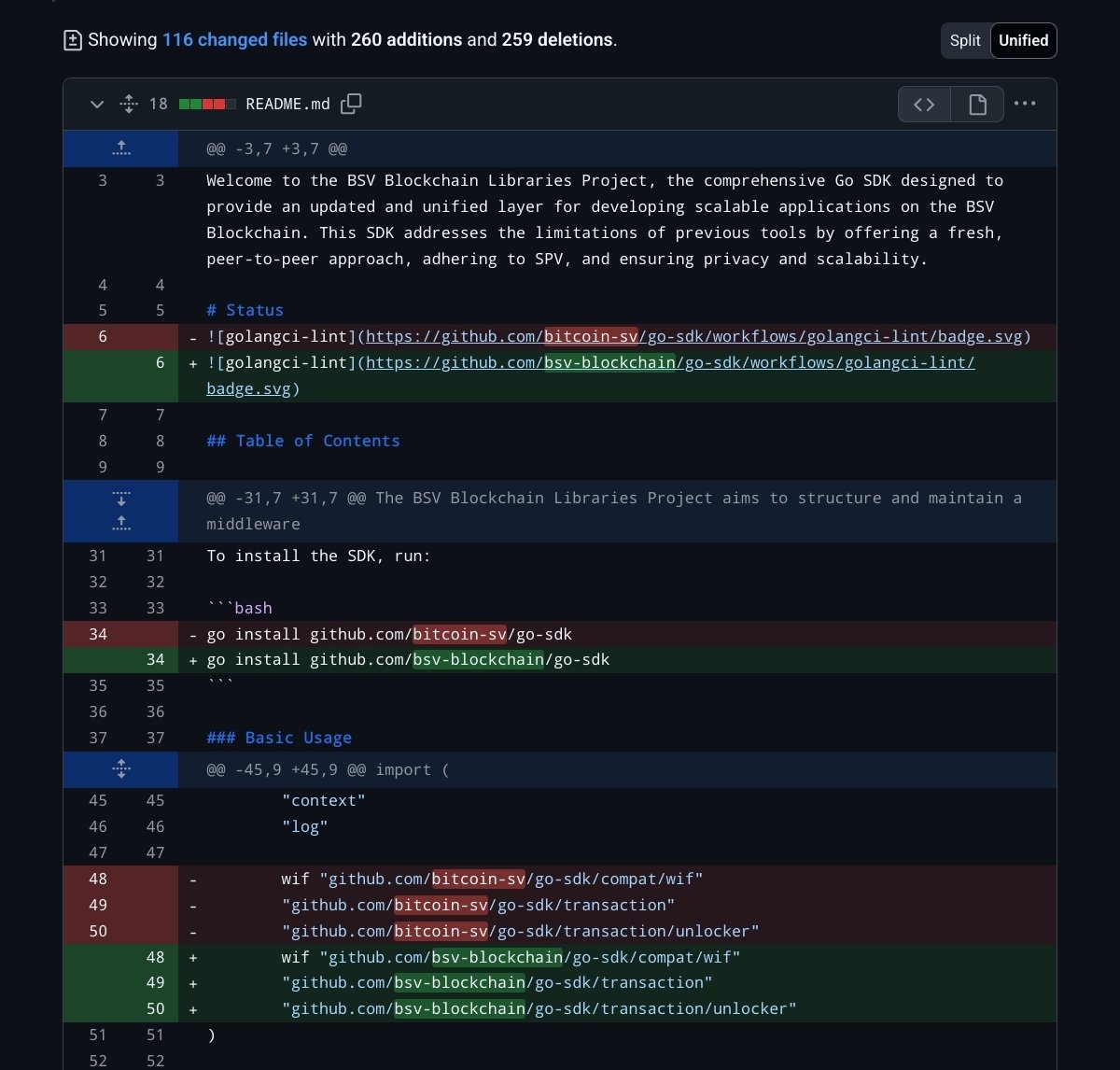Screen dimensions: 1120x1070
Task: Expand up at the -31,7 hunk
Action: click(x=120, y=525)
